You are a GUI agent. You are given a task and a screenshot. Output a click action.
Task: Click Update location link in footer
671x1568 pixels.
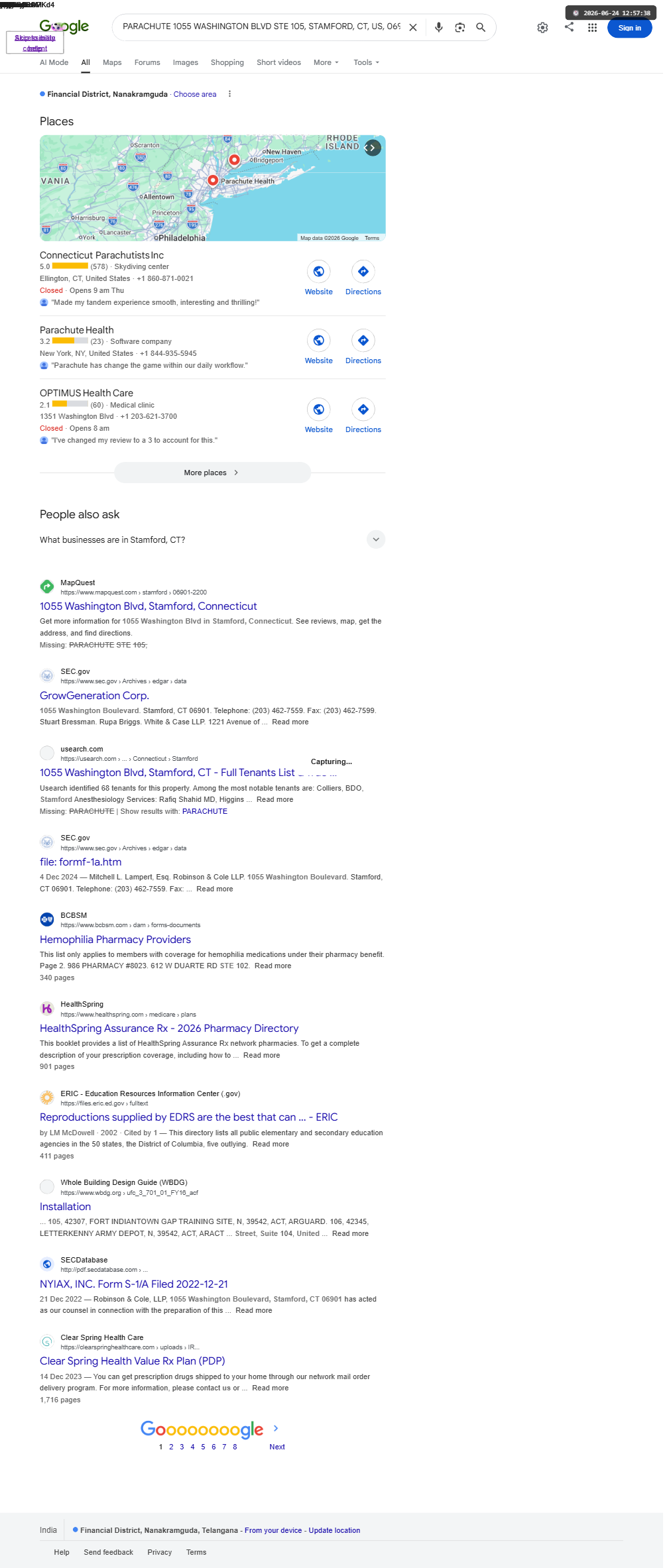click(334, 1530)
